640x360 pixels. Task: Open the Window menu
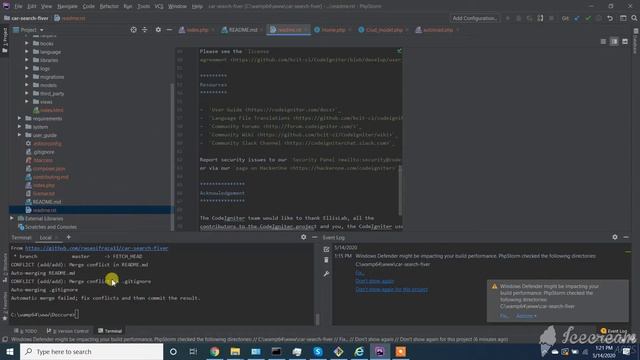[x=177, y=7]
